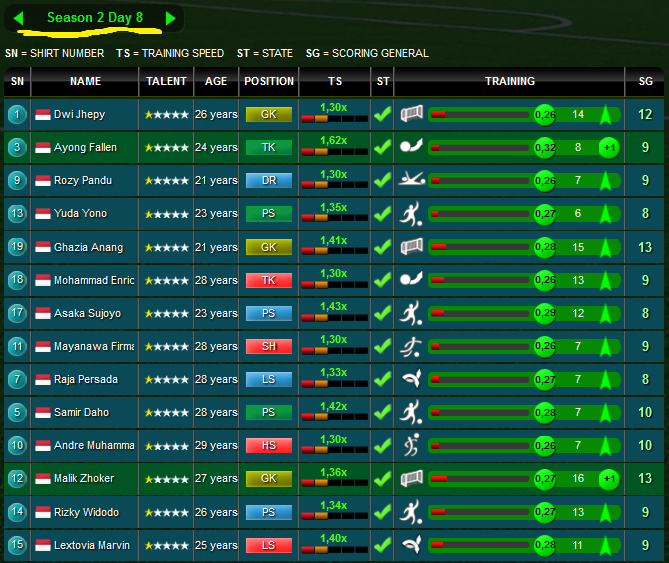Click green up arrow in Ghazia Anang's row
Viewport: 669px width, 563px height.
[x=606, y=247]
